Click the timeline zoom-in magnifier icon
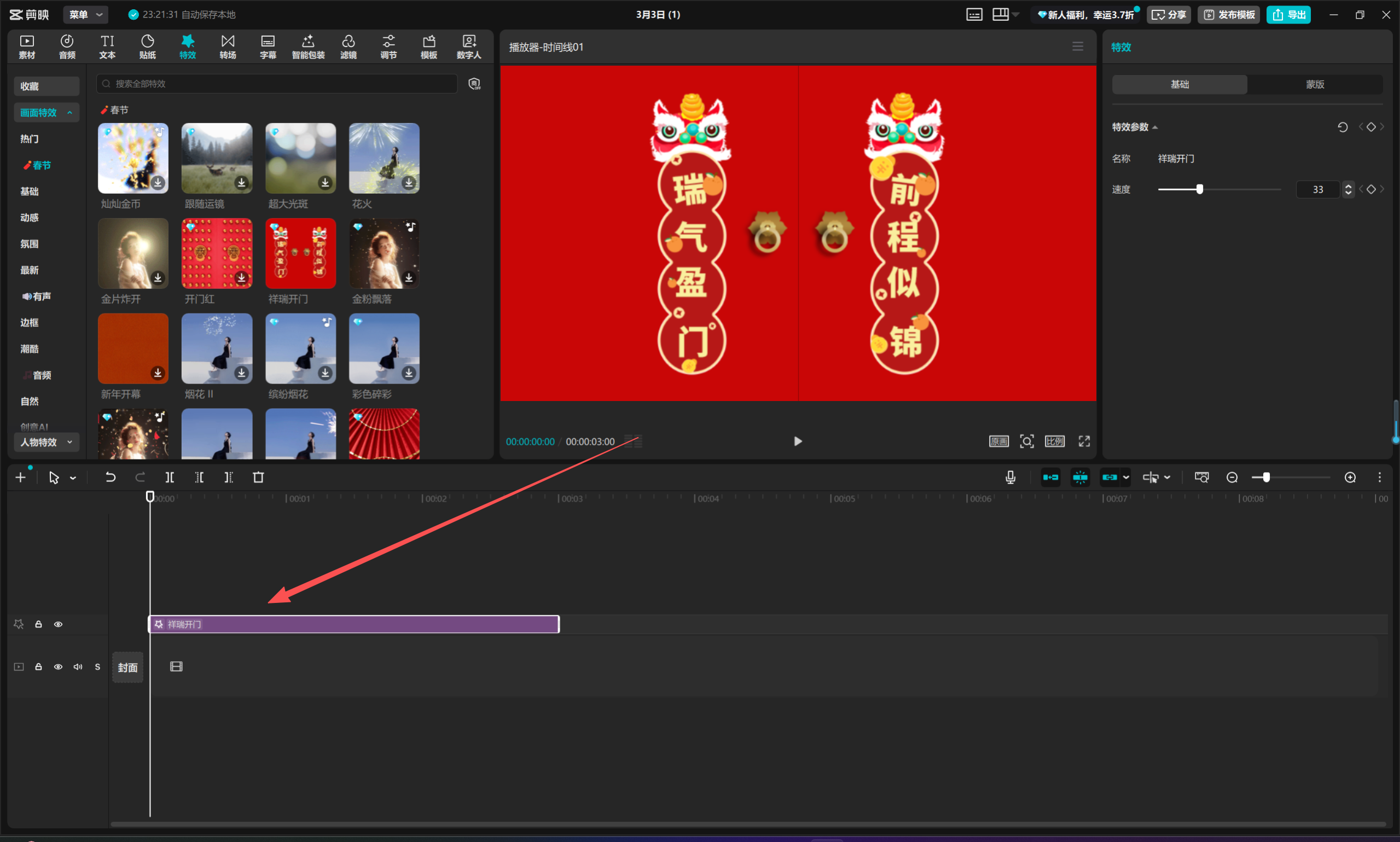The image size is (1400, 842). click(x=1350, y=478)
